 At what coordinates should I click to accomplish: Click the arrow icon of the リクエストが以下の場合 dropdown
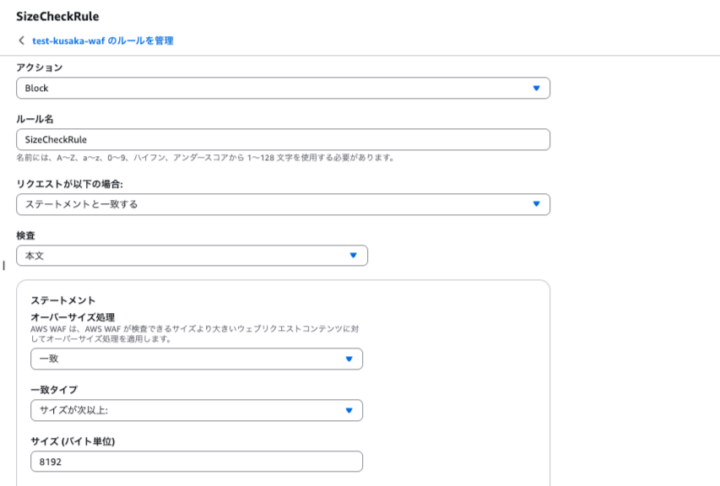coord(537,204)
